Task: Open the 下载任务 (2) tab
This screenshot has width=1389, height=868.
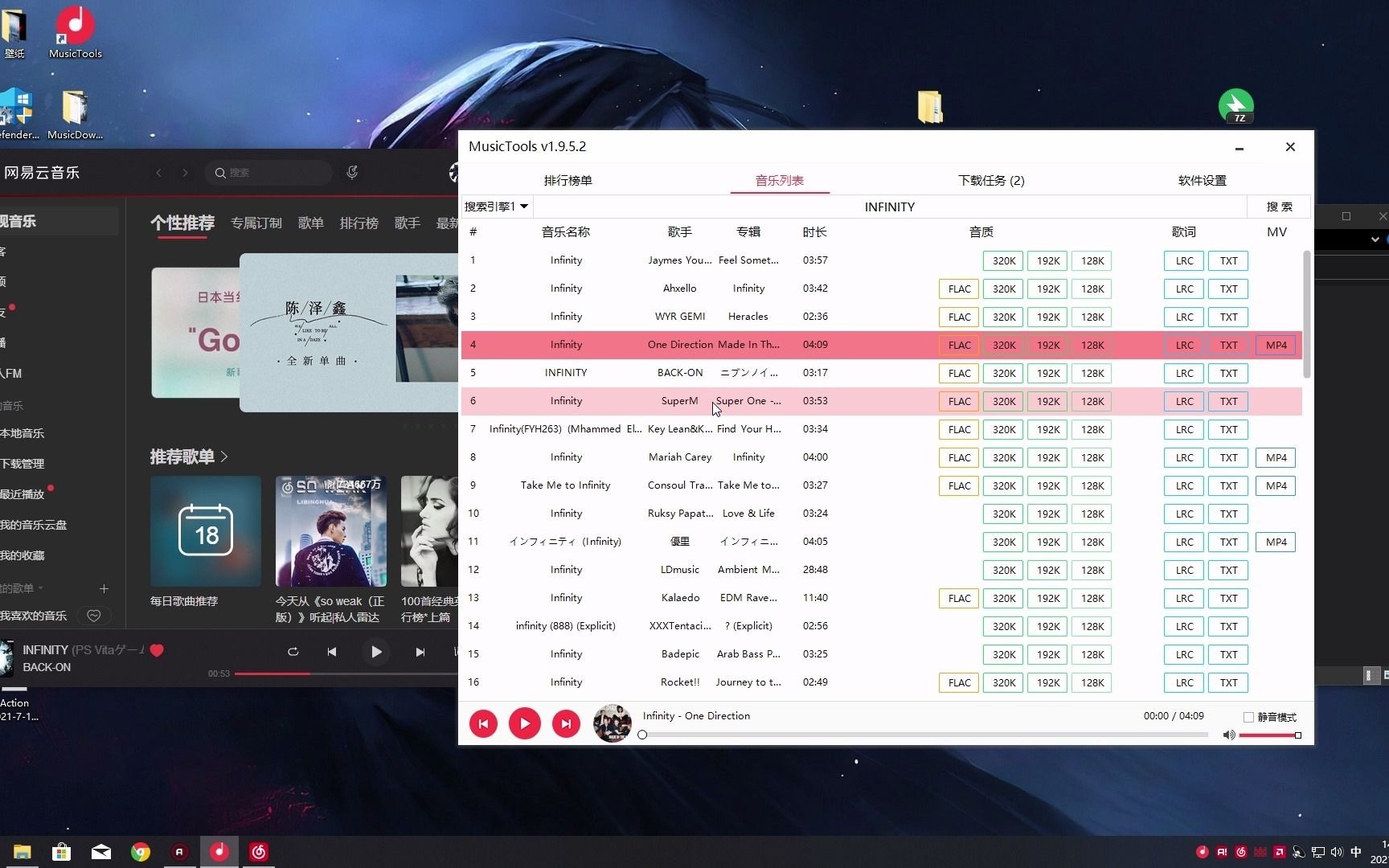Action: [991, 180]
